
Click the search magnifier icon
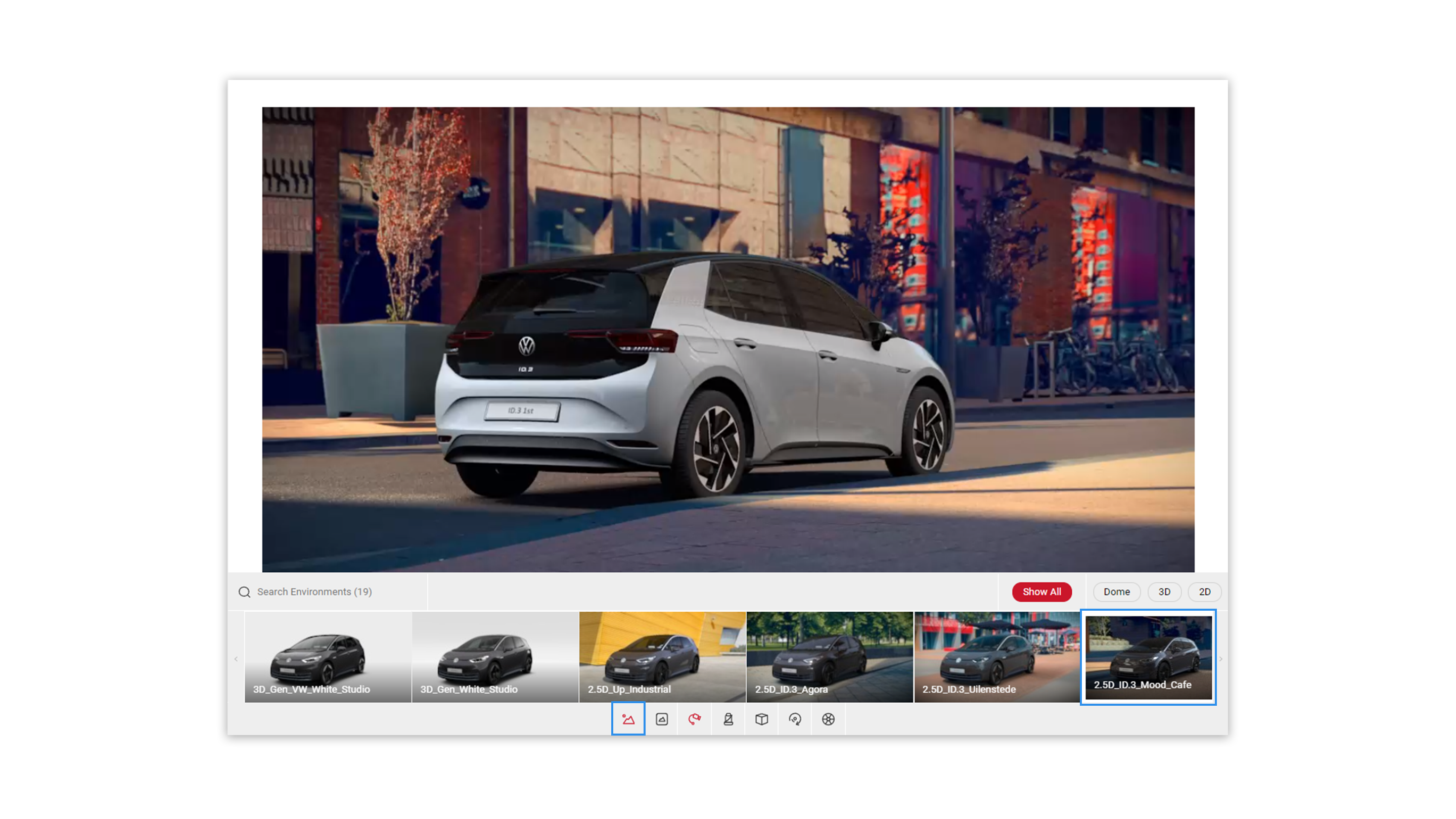click(244, 592)
